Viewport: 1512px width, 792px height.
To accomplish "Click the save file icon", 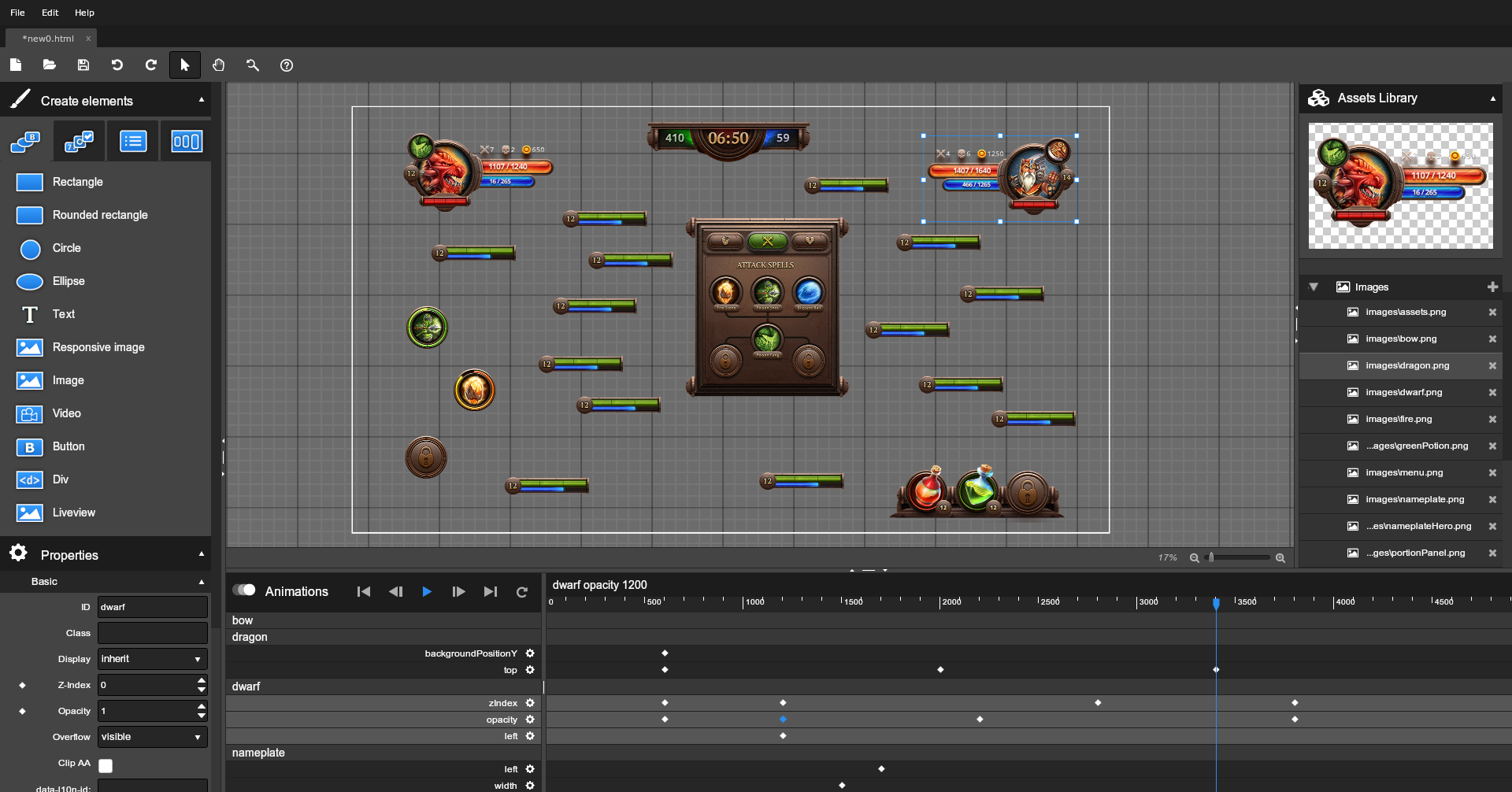I will coord(83,65).
